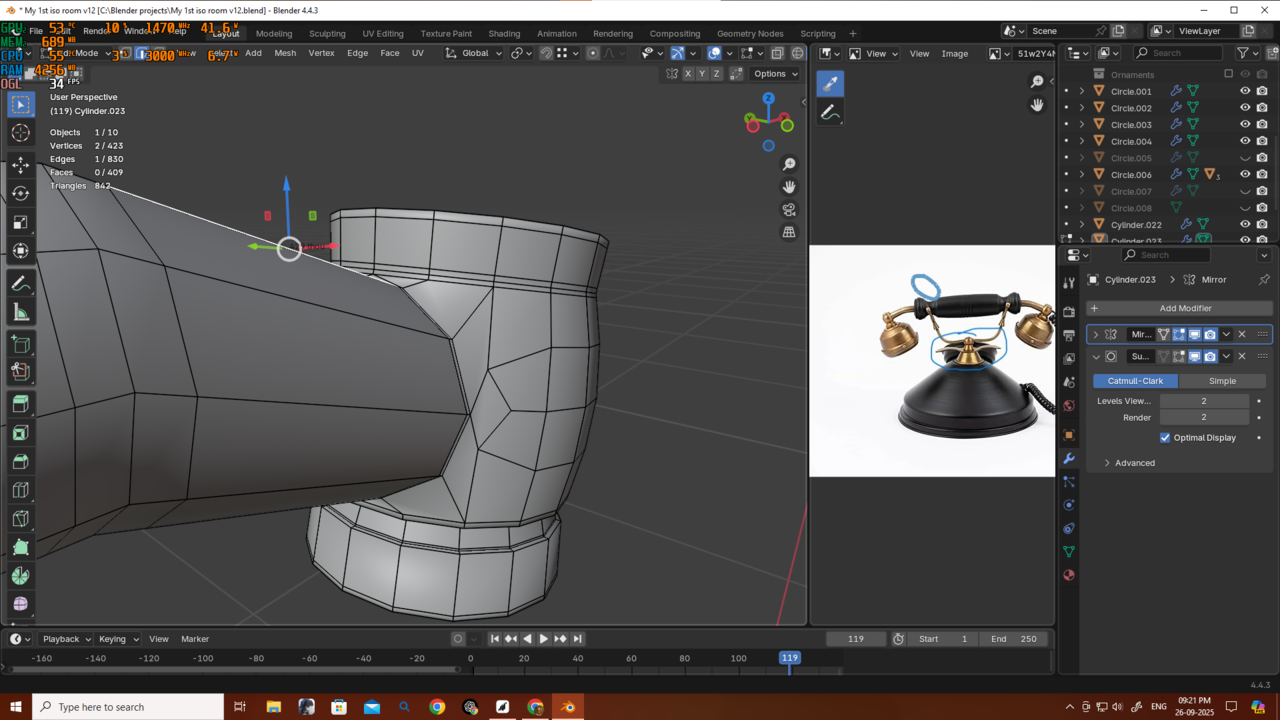
Task: Toggle camera view in the viewport
Action: click(789, 209)
